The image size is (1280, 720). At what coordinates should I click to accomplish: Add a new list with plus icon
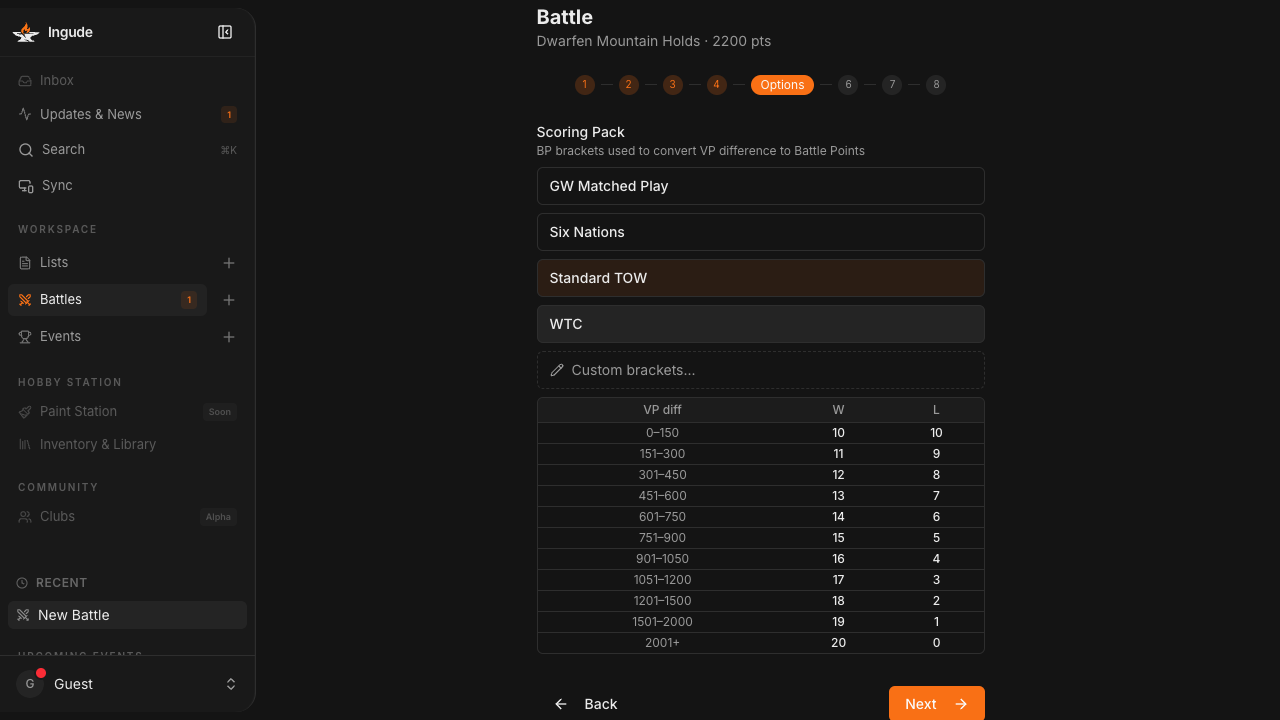[229, 263]
